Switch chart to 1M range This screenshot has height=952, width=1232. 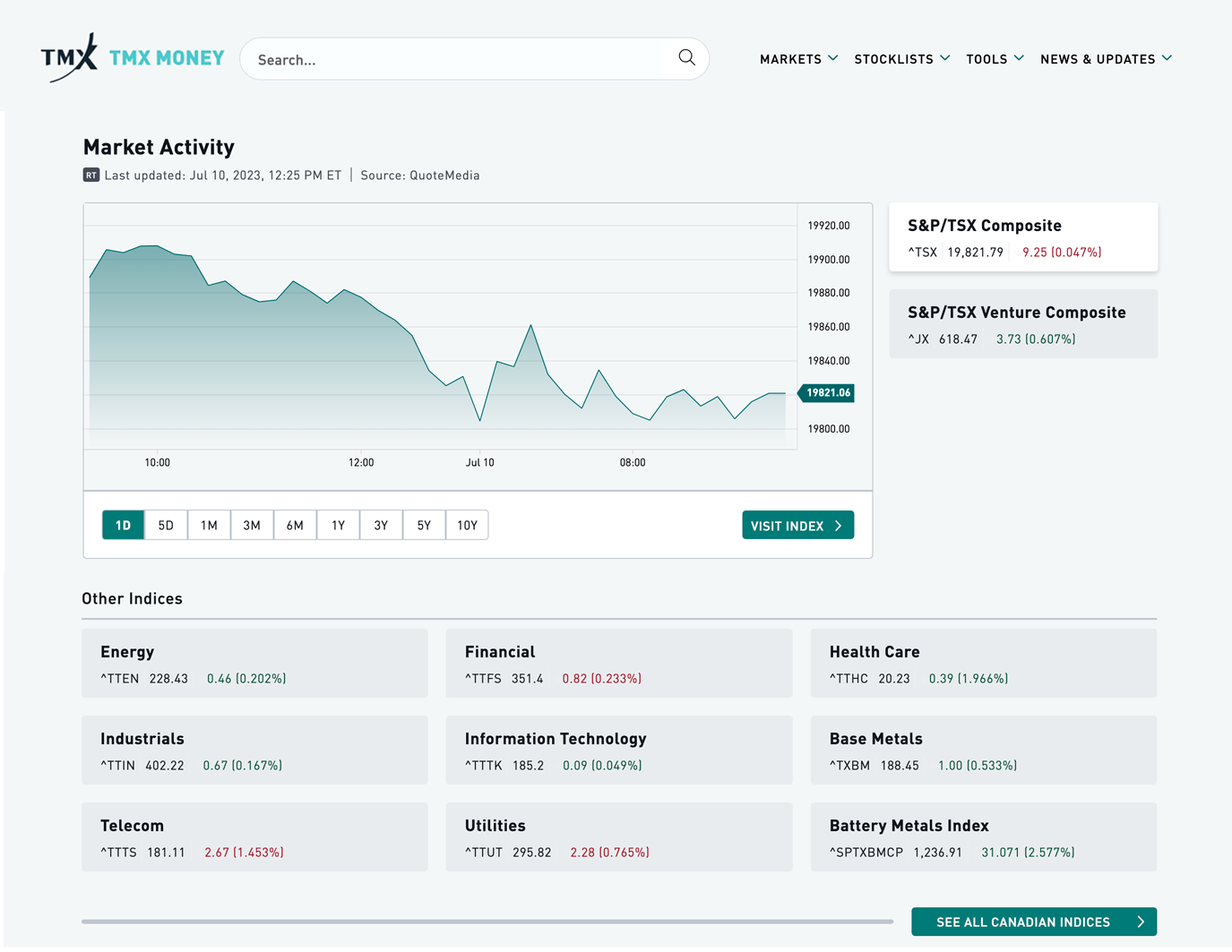point(209,526)
